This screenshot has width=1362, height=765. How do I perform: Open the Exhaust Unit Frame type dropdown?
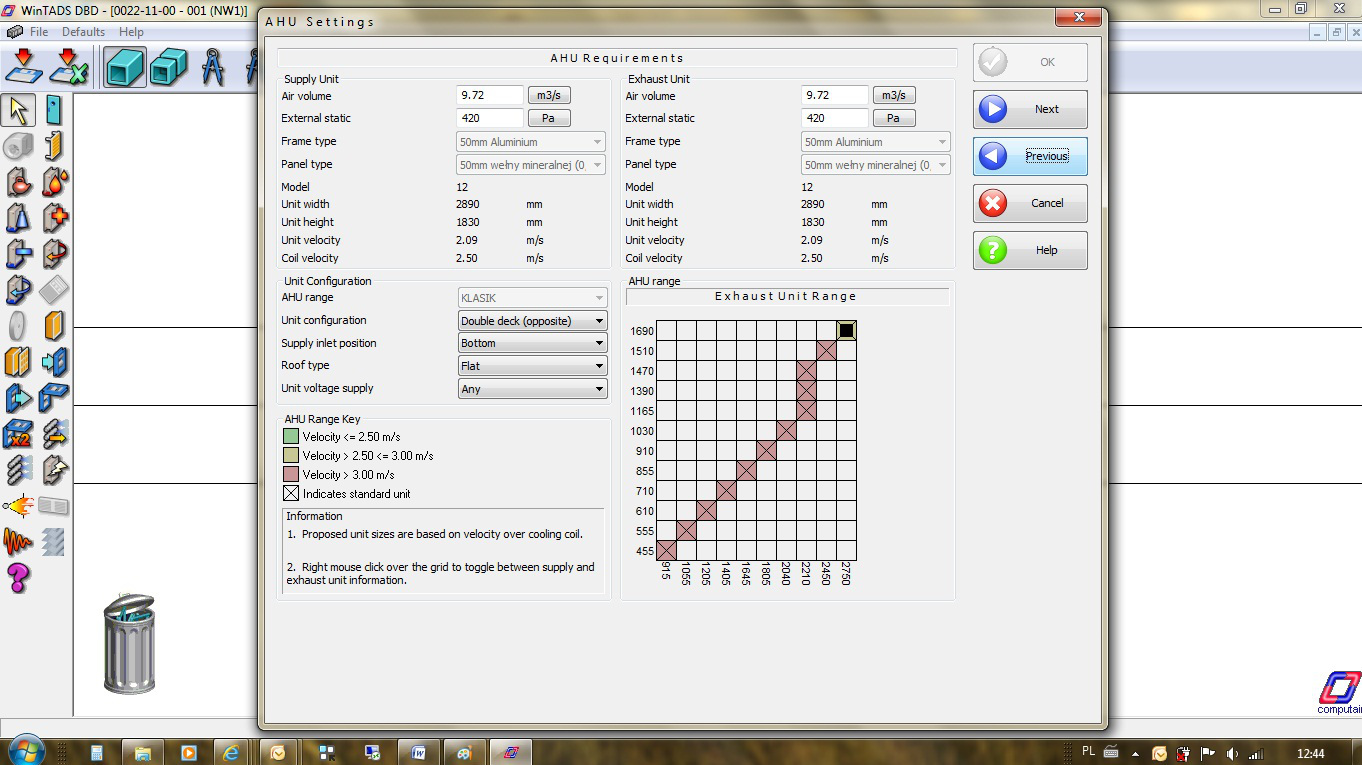[876, 142]
